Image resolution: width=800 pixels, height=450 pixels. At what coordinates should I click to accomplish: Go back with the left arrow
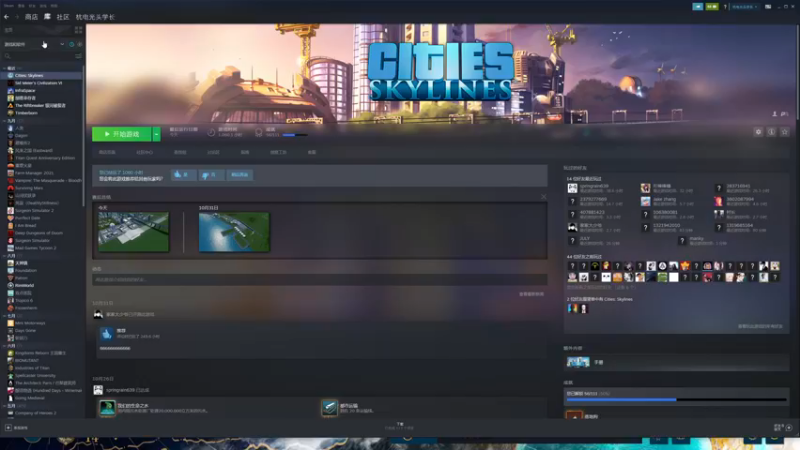click(6, 17)
